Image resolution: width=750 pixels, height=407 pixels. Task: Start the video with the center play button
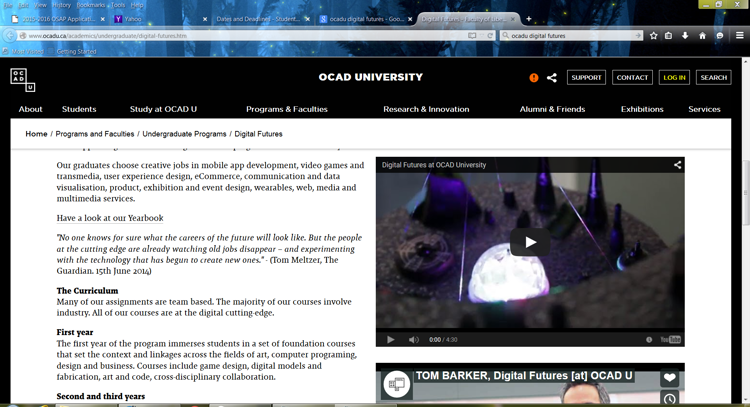pyautogui.click(x=530, y=242)
